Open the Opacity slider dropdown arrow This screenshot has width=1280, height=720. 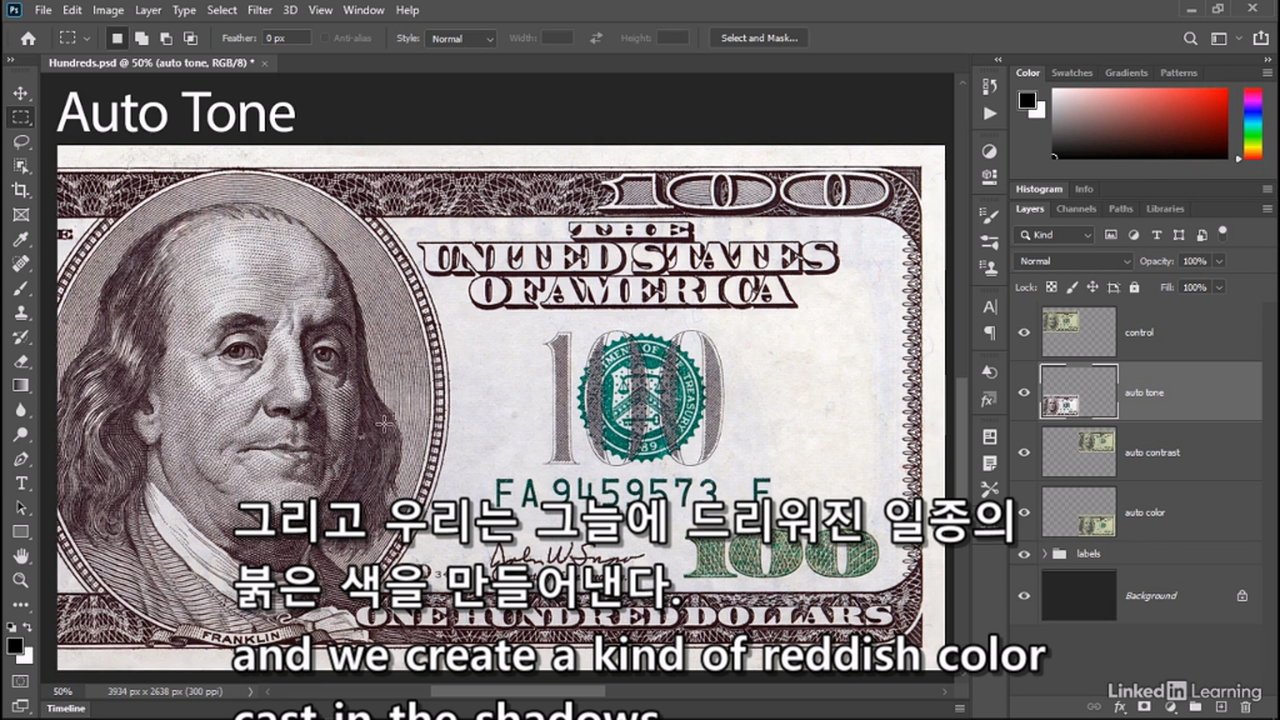click(x=1219, y=261)
